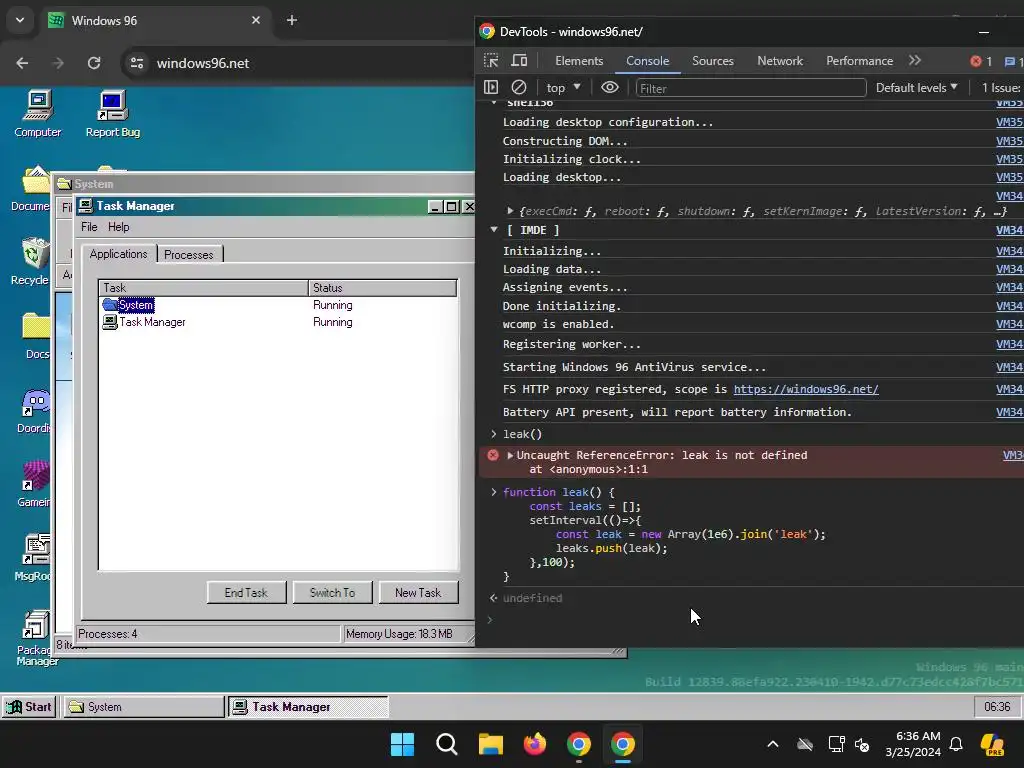The height and width of the screenshot is (768, 1024).
Task: Click the browser back arrow
Action: 22,63
